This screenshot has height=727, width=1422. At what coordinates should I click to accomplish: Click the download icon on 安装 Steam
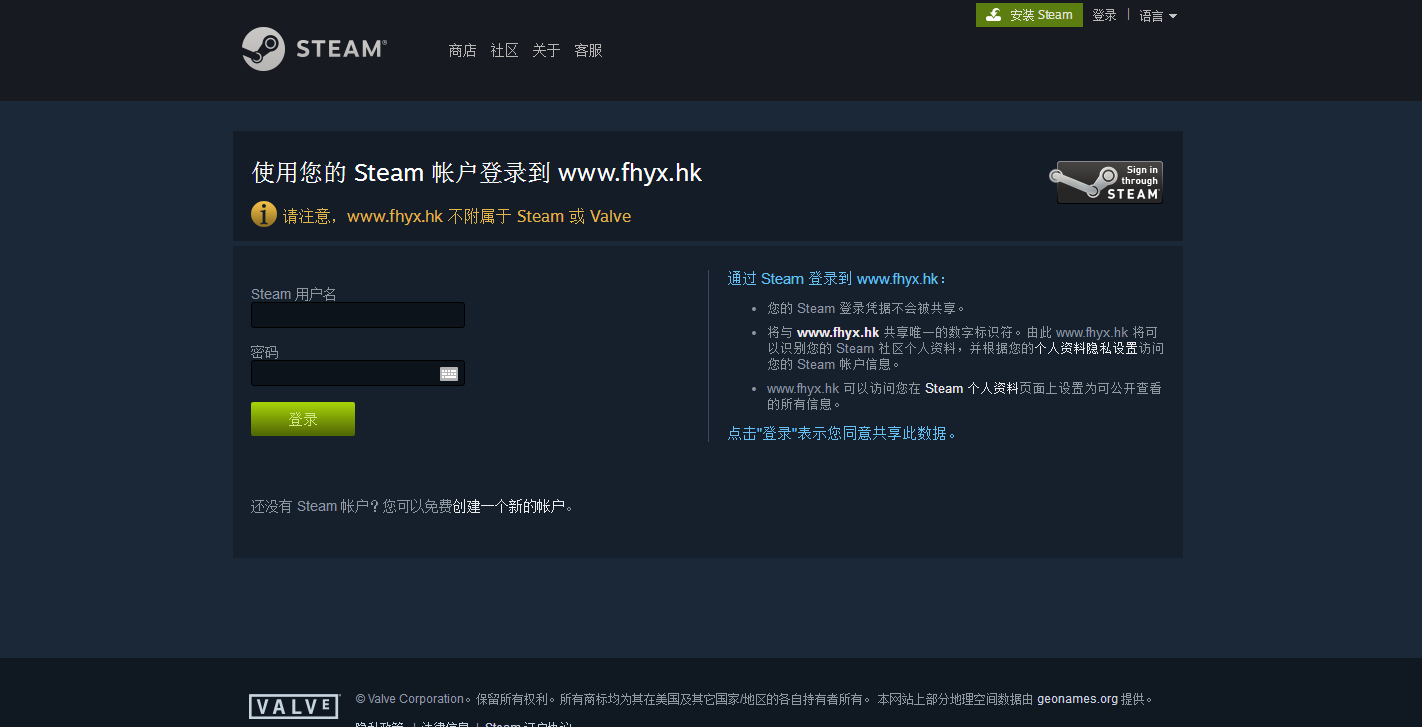point(993,15)
